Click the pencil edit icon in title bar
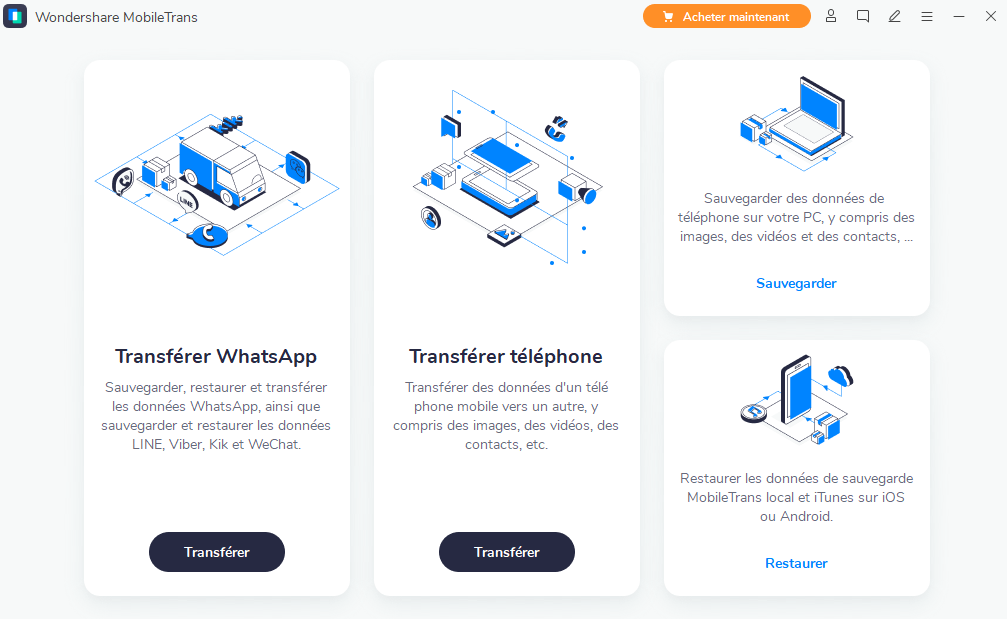 point(895,17)
